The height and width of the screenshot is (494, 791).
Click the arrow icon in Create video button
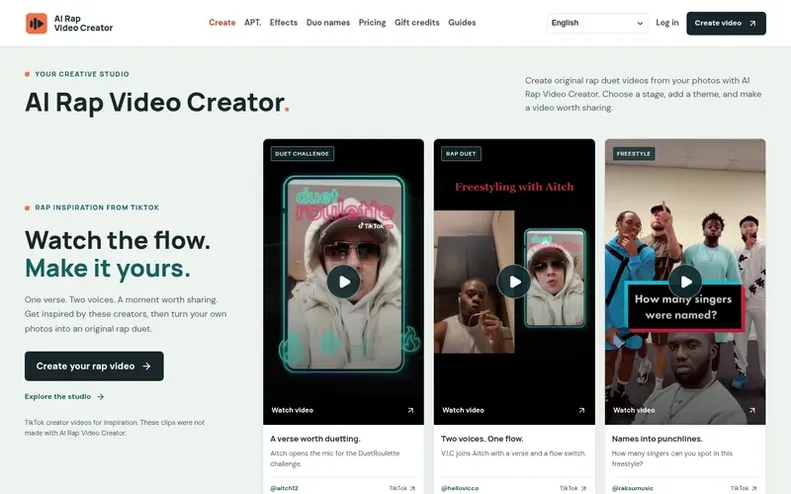coord(753,23)
